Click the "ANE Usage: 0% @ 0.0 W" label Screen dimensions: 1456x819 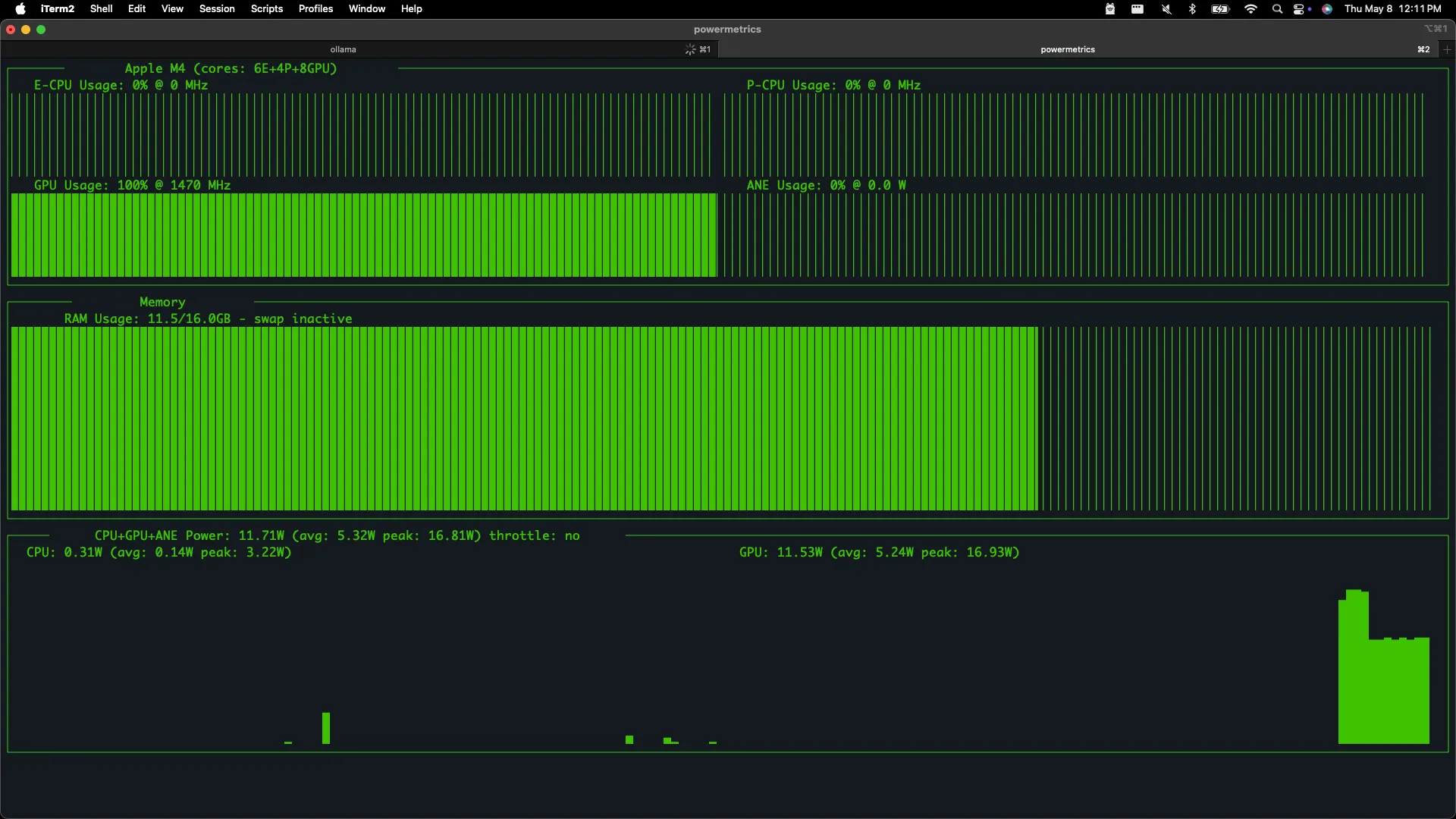coord(826,185)
